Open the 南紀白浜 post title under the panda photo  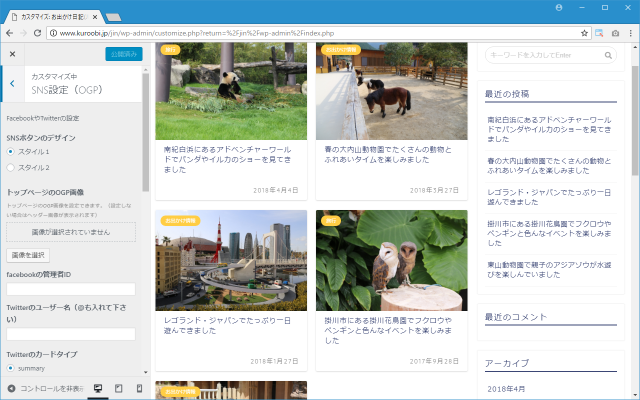[227, 159]
